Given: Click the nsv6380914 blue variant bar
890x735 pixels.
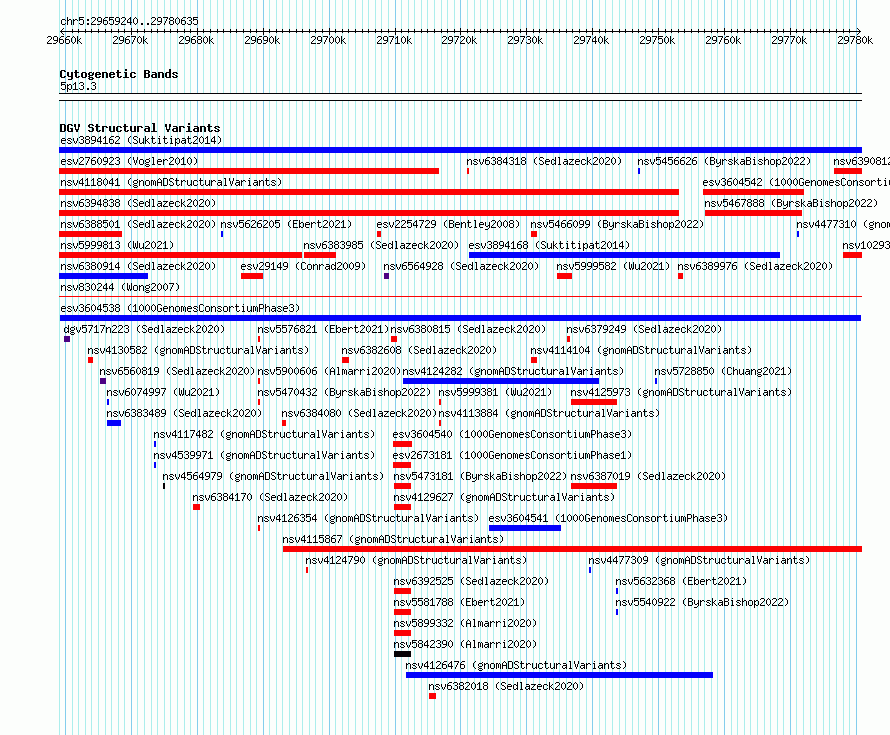Looking at the screenshot, I should pos(103,276).
